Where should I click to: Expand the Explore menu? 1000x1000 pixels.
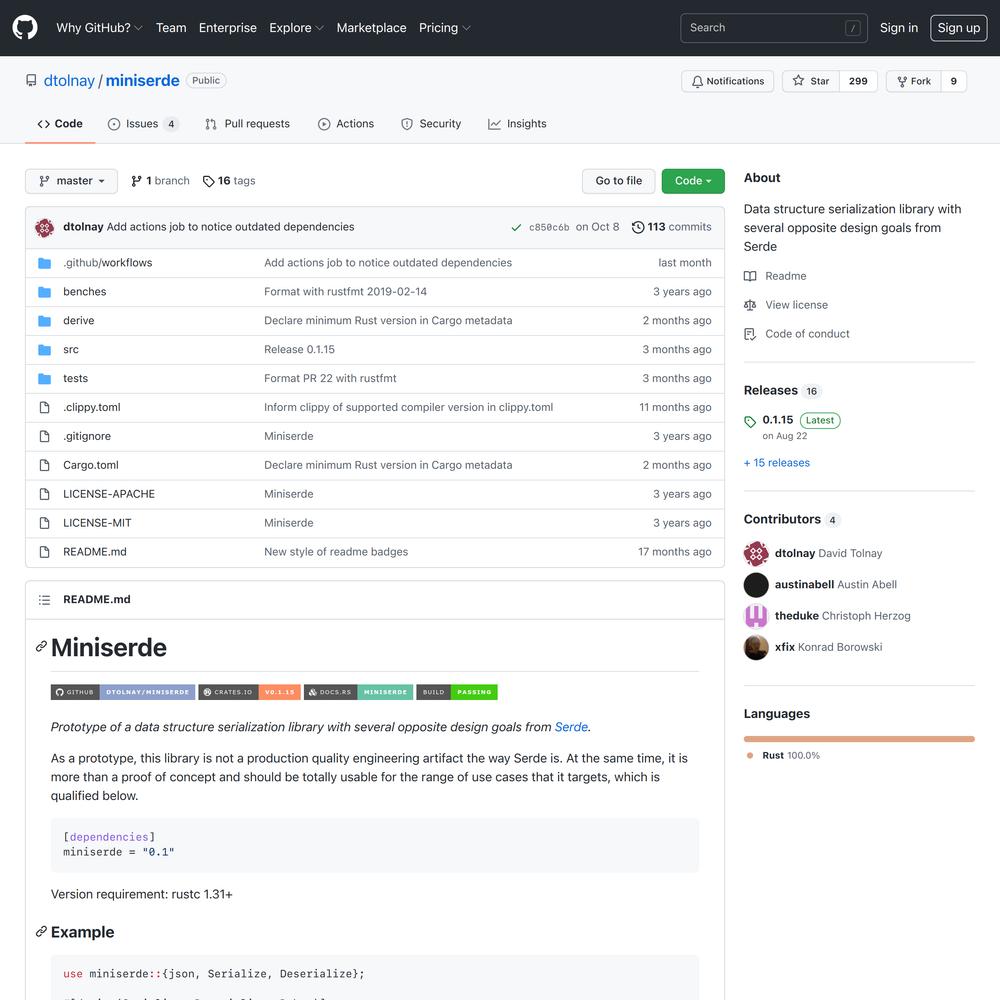click(297, 27)
